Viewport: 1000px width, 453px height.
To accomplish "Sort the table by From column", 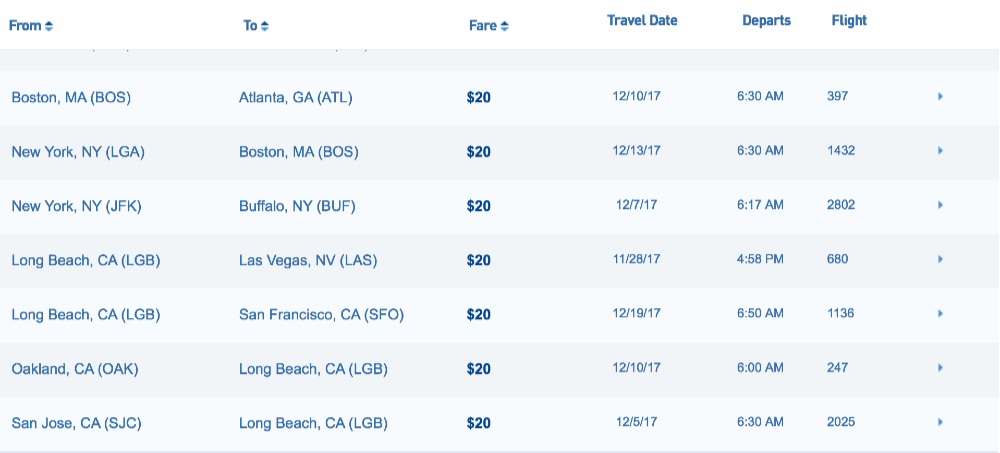I will [x=31, y=25].
